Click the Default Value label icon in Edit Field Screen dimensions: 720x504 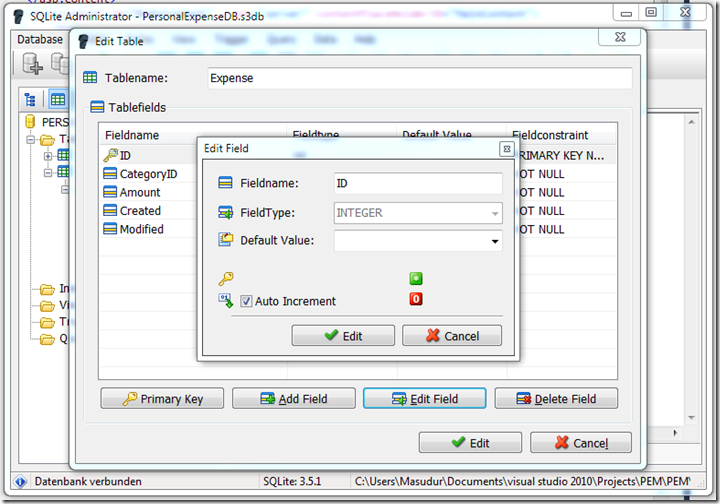(x=225, y=240)
